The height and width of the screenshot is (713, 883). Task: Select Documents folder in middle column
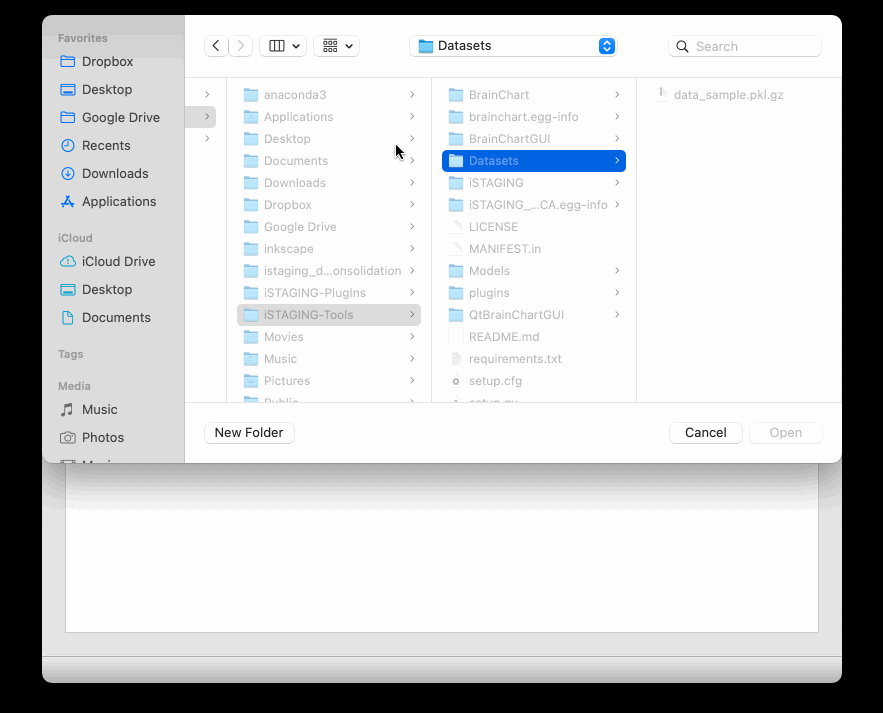click(x=329, y=161)
